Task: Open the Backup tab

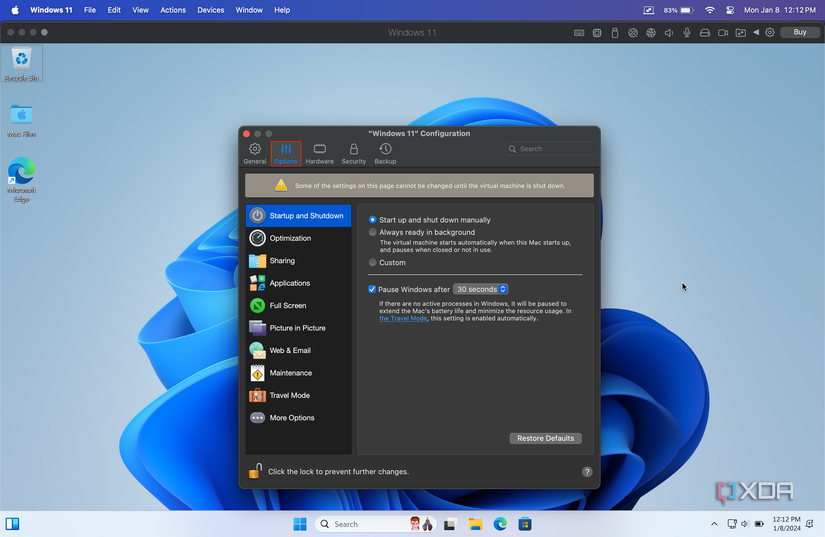Action: click(x=385, y=154)
